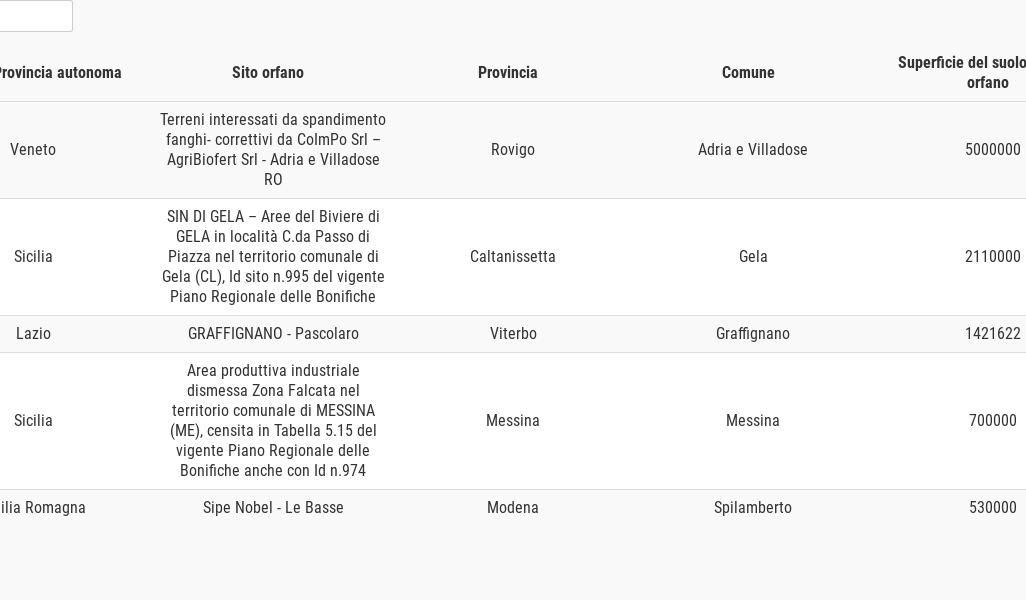This screenshot has width=1026, height=600.
Task: Select the Spilamberto comune cell
Action: 753,508
